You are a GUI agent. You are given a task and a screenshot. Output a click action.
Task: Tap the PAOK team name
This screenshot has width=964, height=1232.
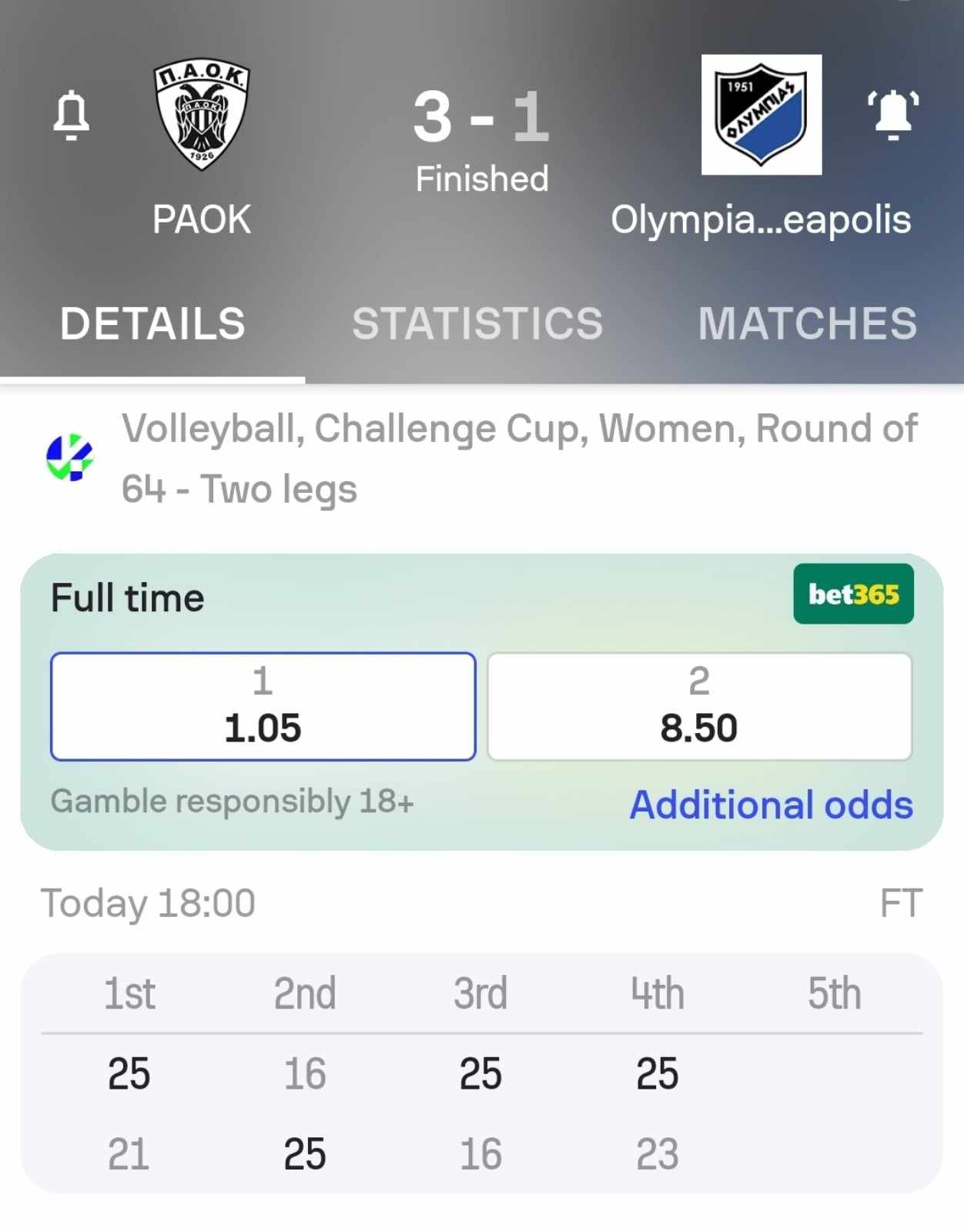point(202,219)
